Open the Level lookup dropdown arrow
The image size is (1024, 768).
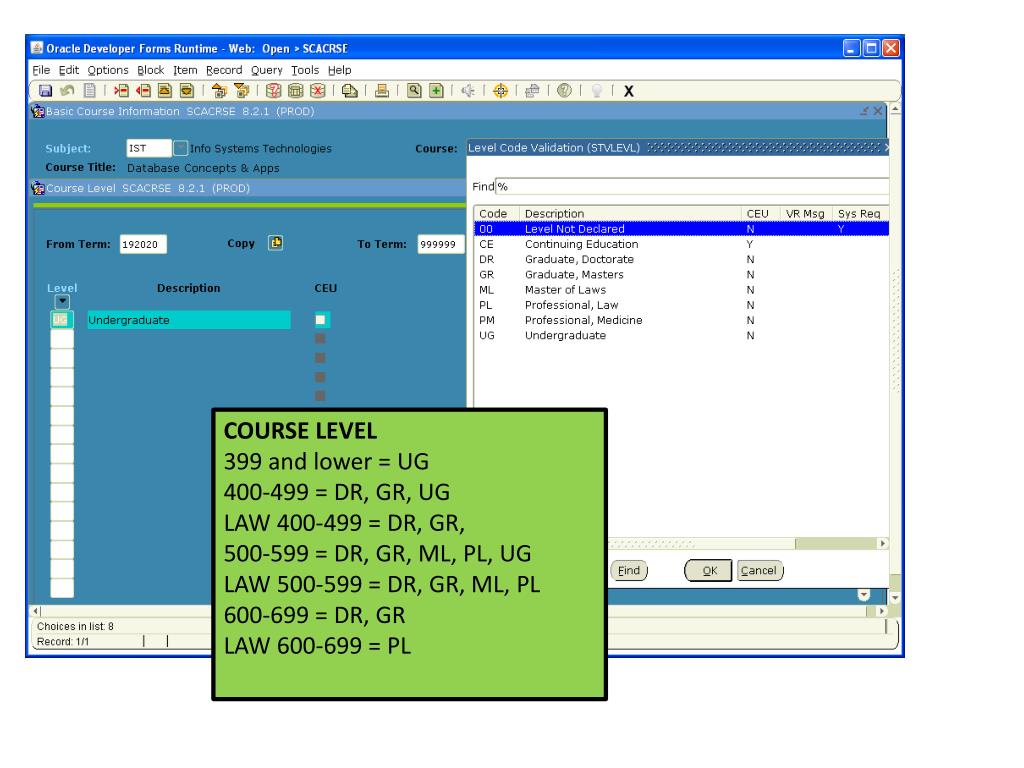coord(62,302)
